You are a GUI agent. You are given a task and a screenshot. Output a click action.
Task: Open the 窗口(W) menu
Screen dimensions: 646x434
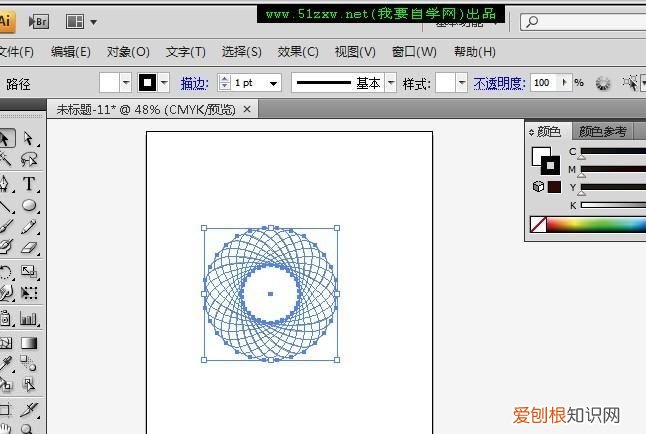tap(414, 52)
